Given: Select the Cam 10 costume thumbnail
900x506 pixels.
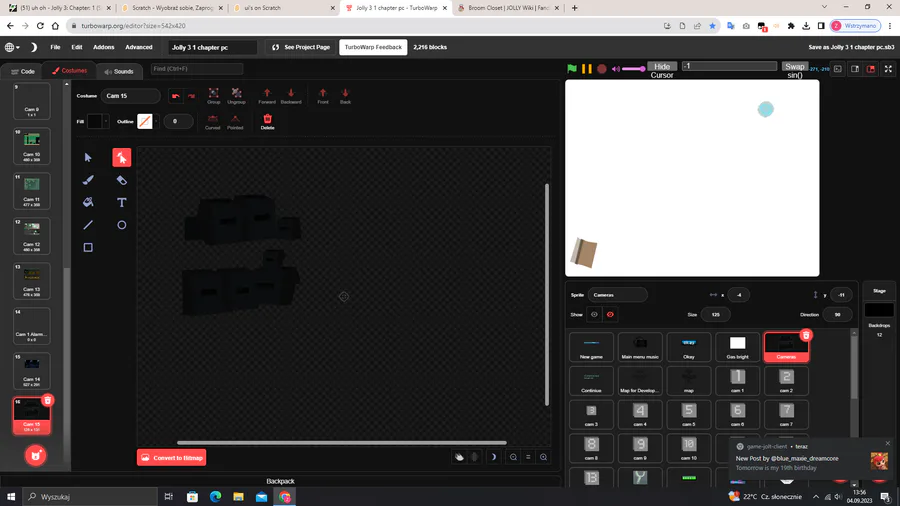Looking at the screenshot, I should click(32, 146).
